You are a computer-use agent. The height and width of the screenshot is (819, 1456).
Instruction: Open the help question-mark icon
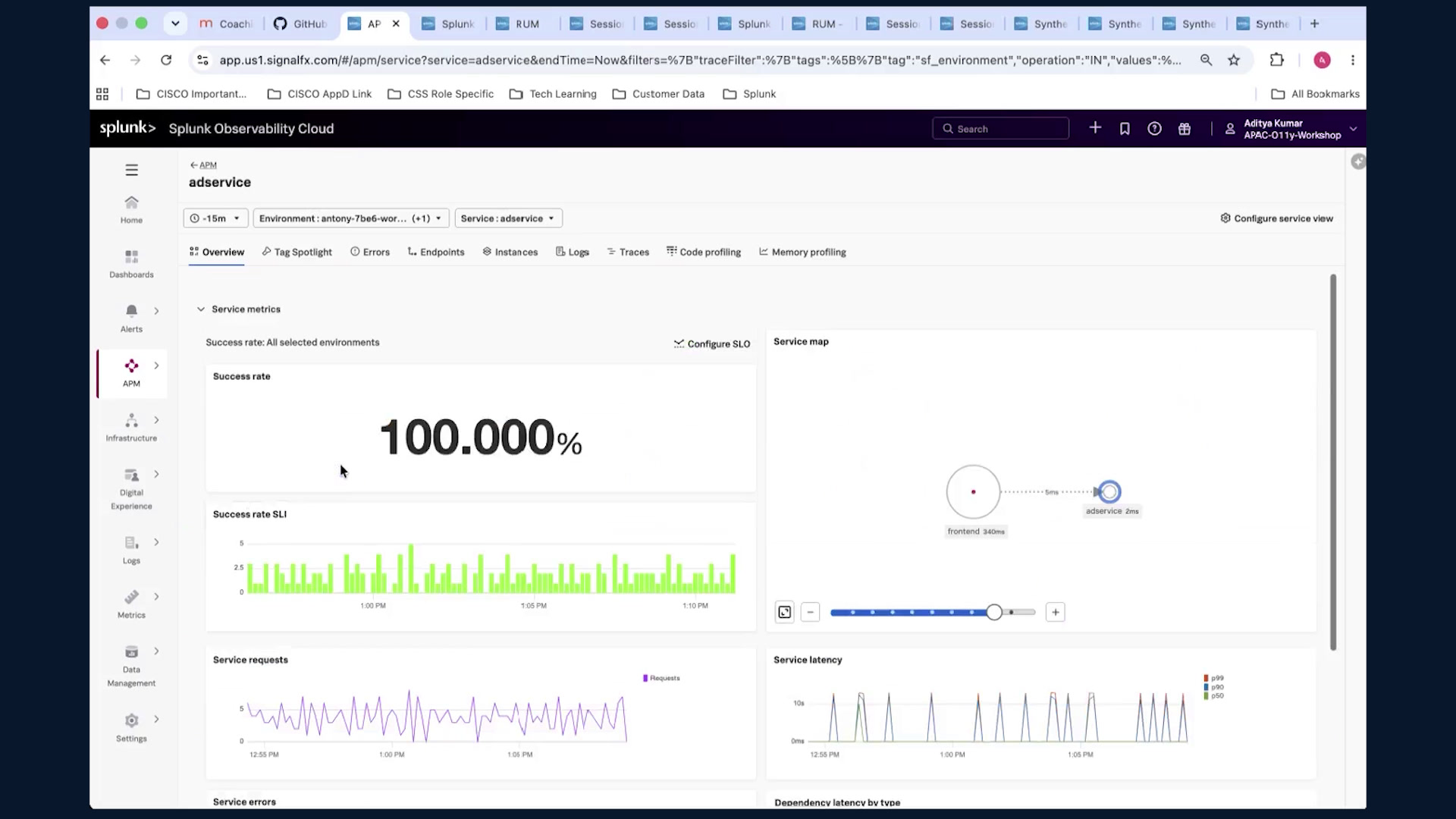[1154, 129]
